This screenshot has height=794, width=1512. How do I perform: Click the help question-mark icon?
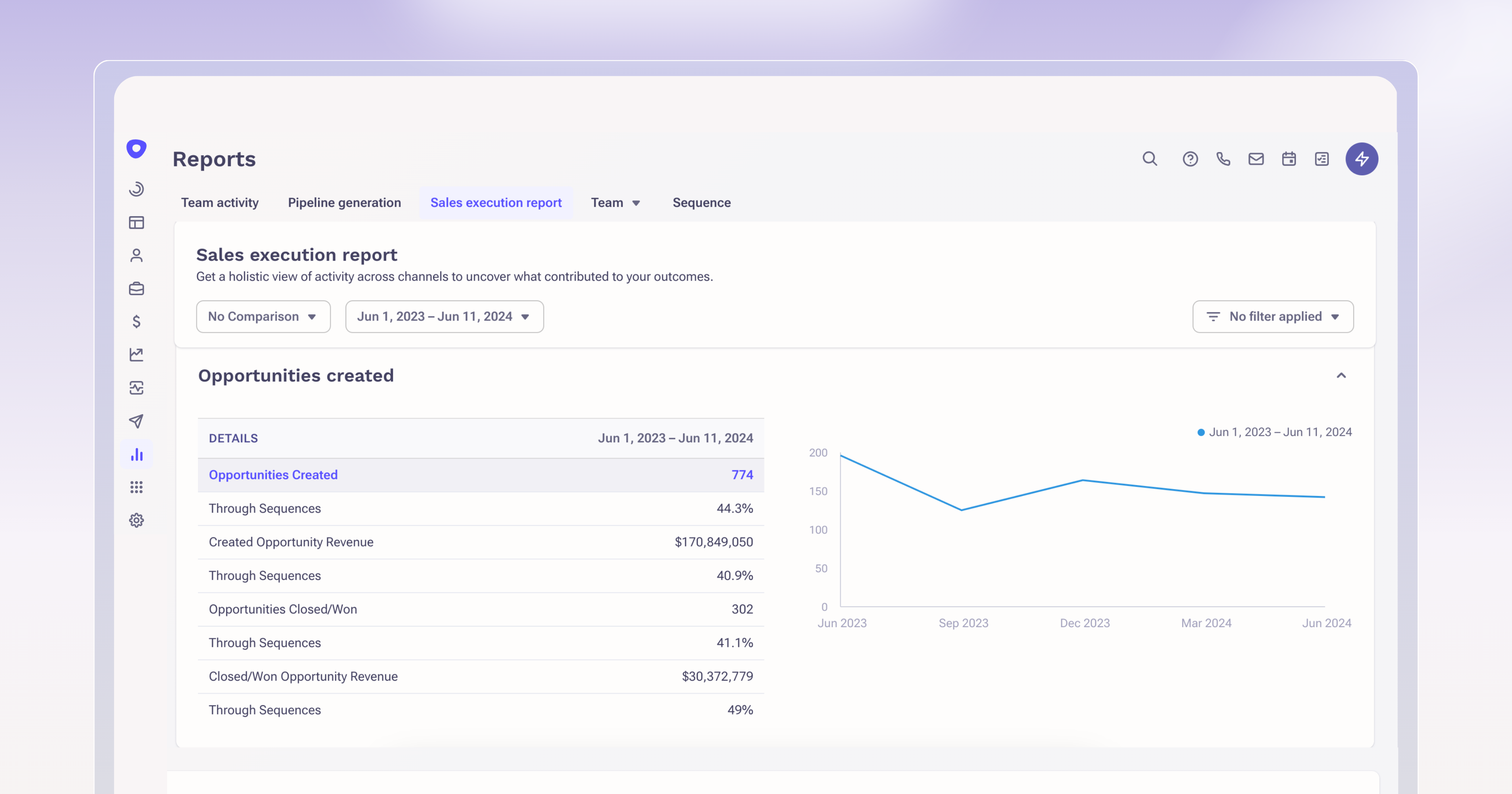point(1190,159)
